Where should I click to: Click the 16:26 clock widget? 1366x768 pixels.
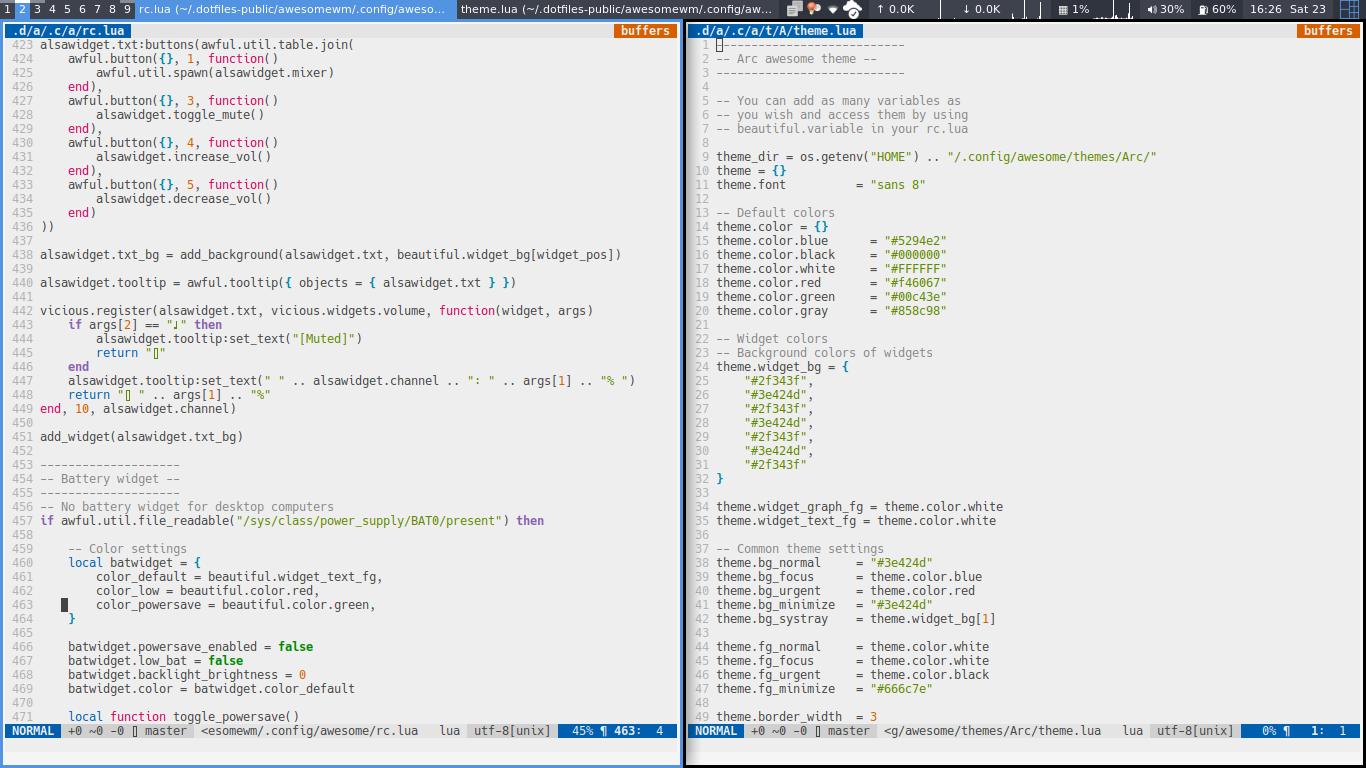[x=1265, y=9]
